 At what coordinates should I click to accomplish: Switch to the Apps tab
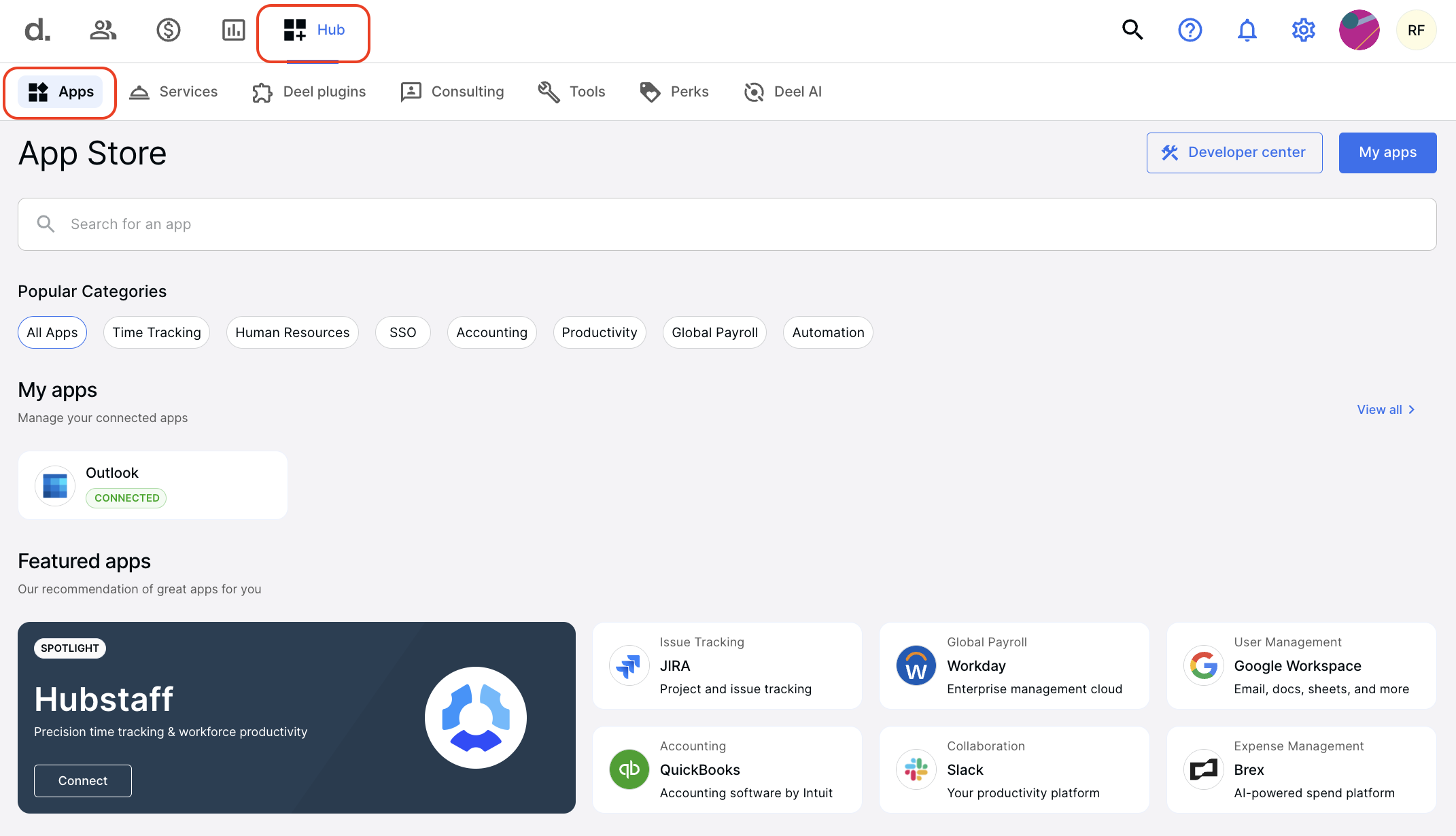coord(60,92)
